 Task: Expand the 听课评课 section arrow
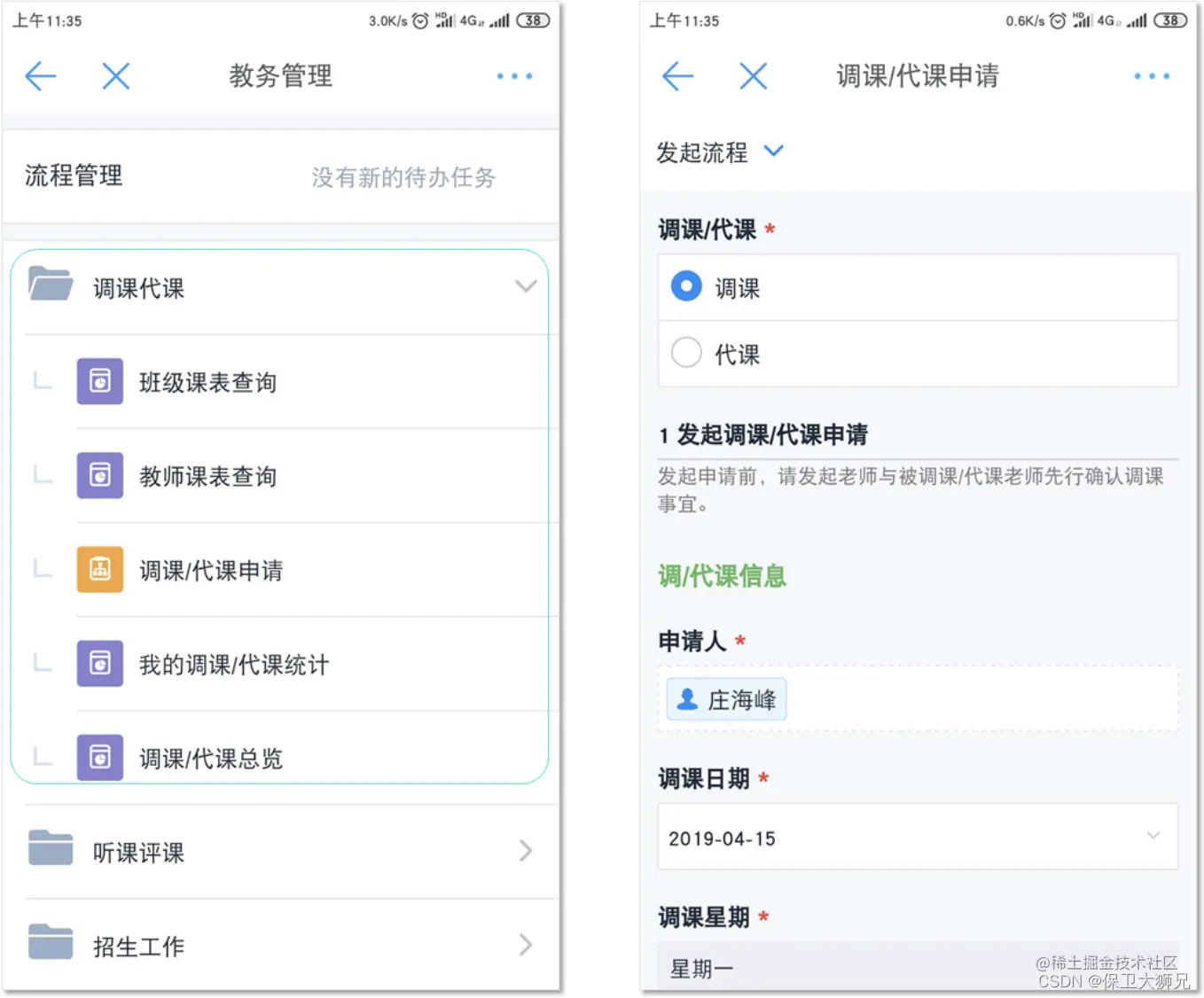pos(525,850)
